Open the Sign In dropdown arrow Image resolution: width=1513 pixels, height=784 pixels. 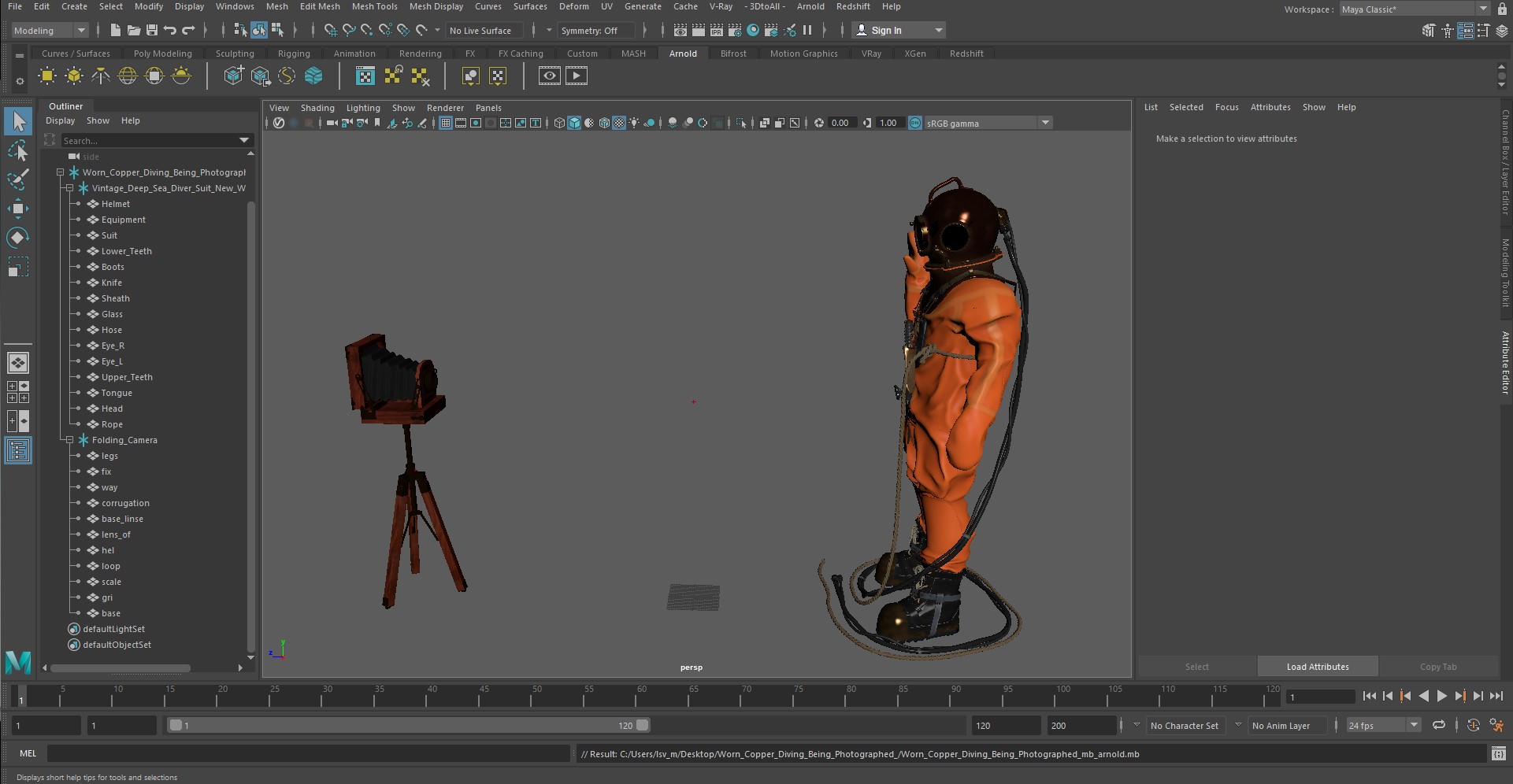click(x=938, y=31)
